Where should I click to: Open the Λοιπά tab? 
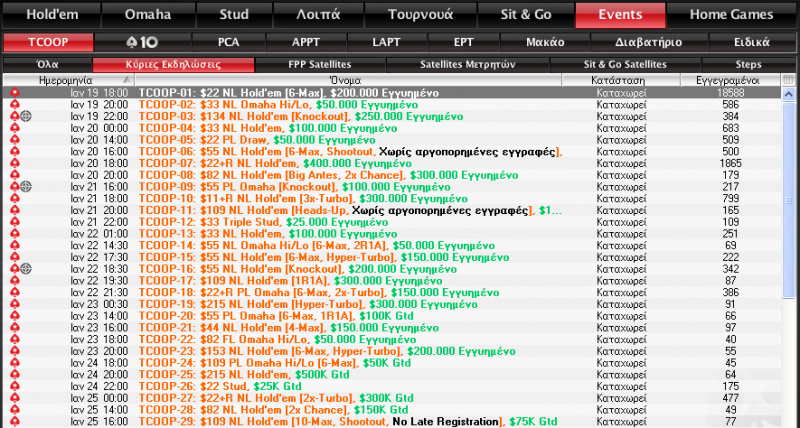click(x=318, y=15)
